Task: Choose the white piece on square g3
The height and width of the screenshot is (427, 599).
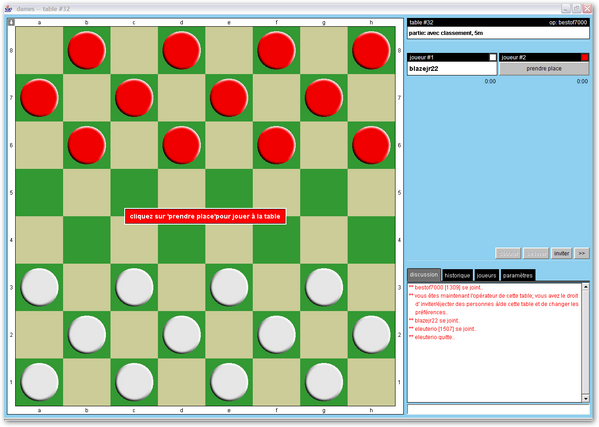Action: [x=324, y=287]
